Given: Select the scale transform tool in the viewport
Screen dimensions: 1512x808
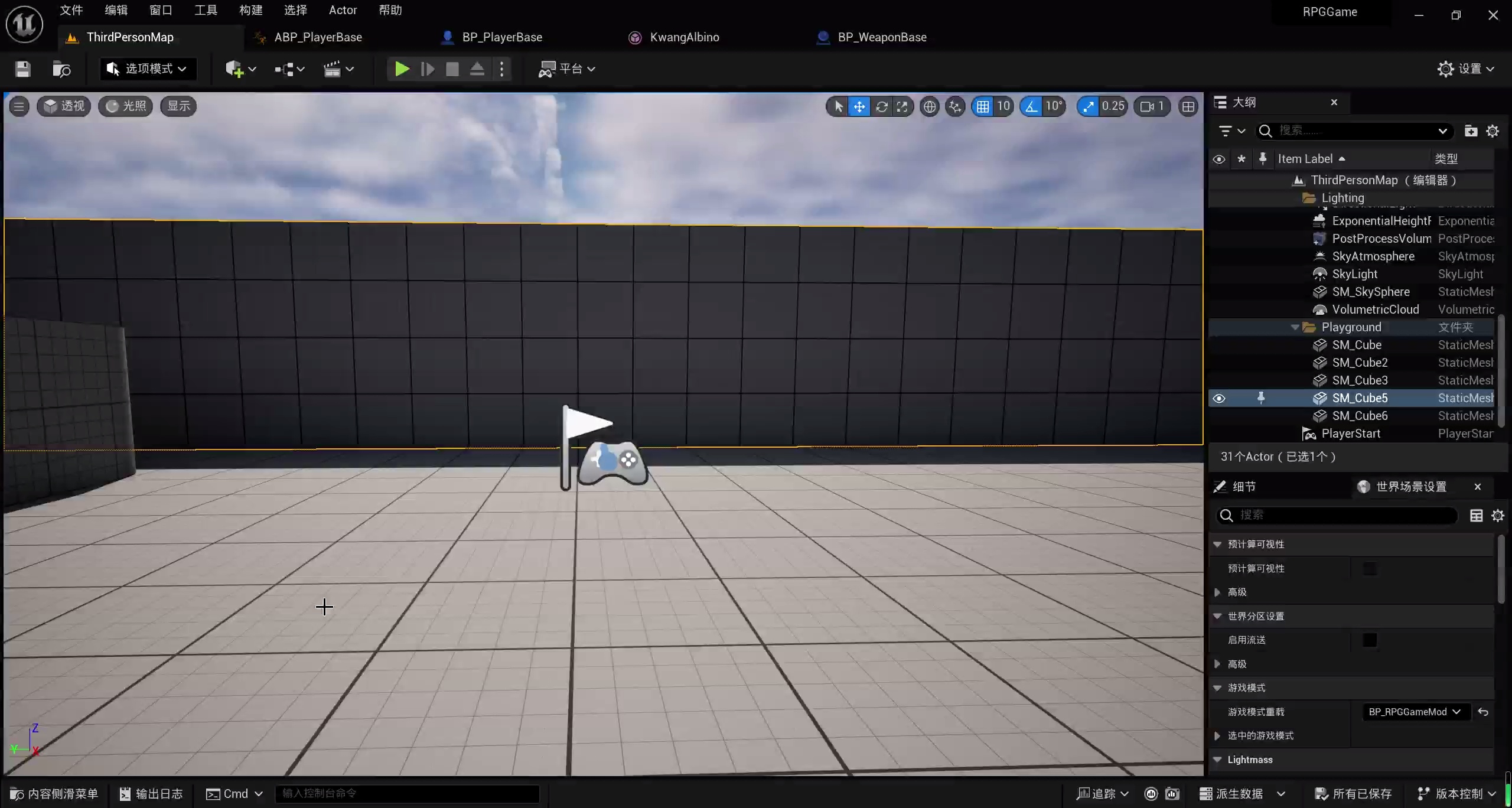Looking at the screenshot, I should click(902, 106).
